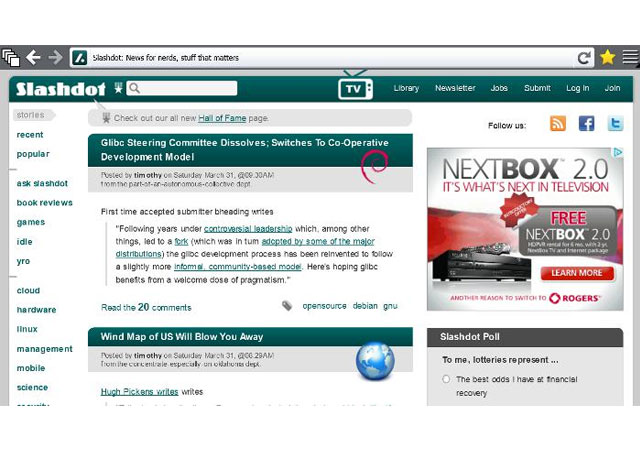
Task: Open games section
Action: [31, 222]
